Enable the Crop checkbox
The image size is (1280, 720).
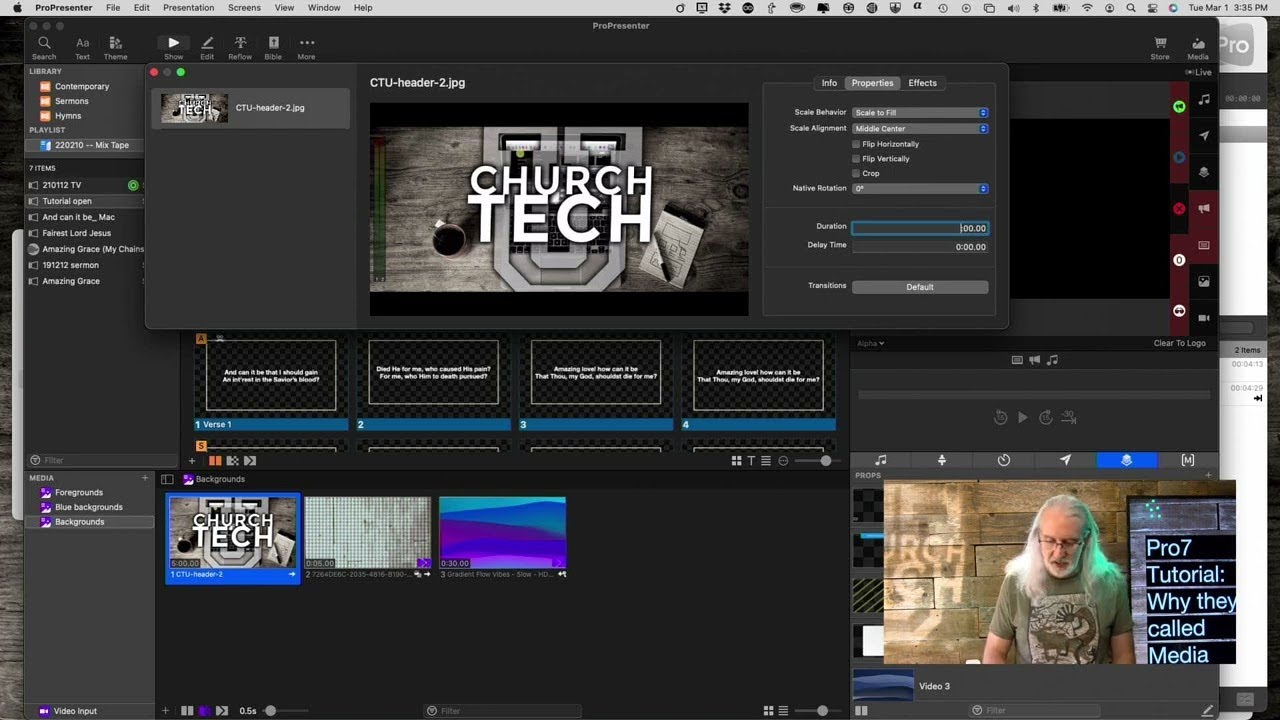[856, 173]
